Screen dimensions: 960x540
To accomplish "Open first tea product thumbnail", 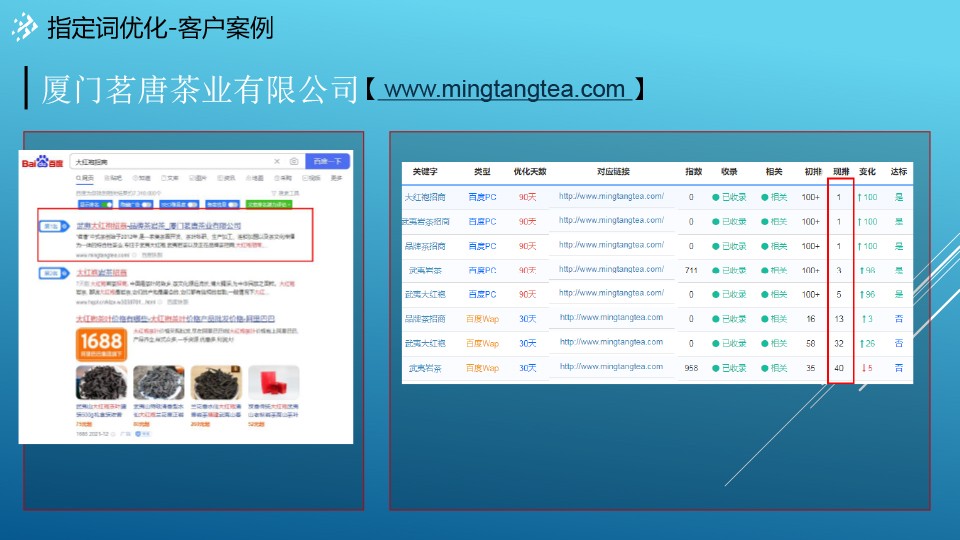I will tap(102, 382).
